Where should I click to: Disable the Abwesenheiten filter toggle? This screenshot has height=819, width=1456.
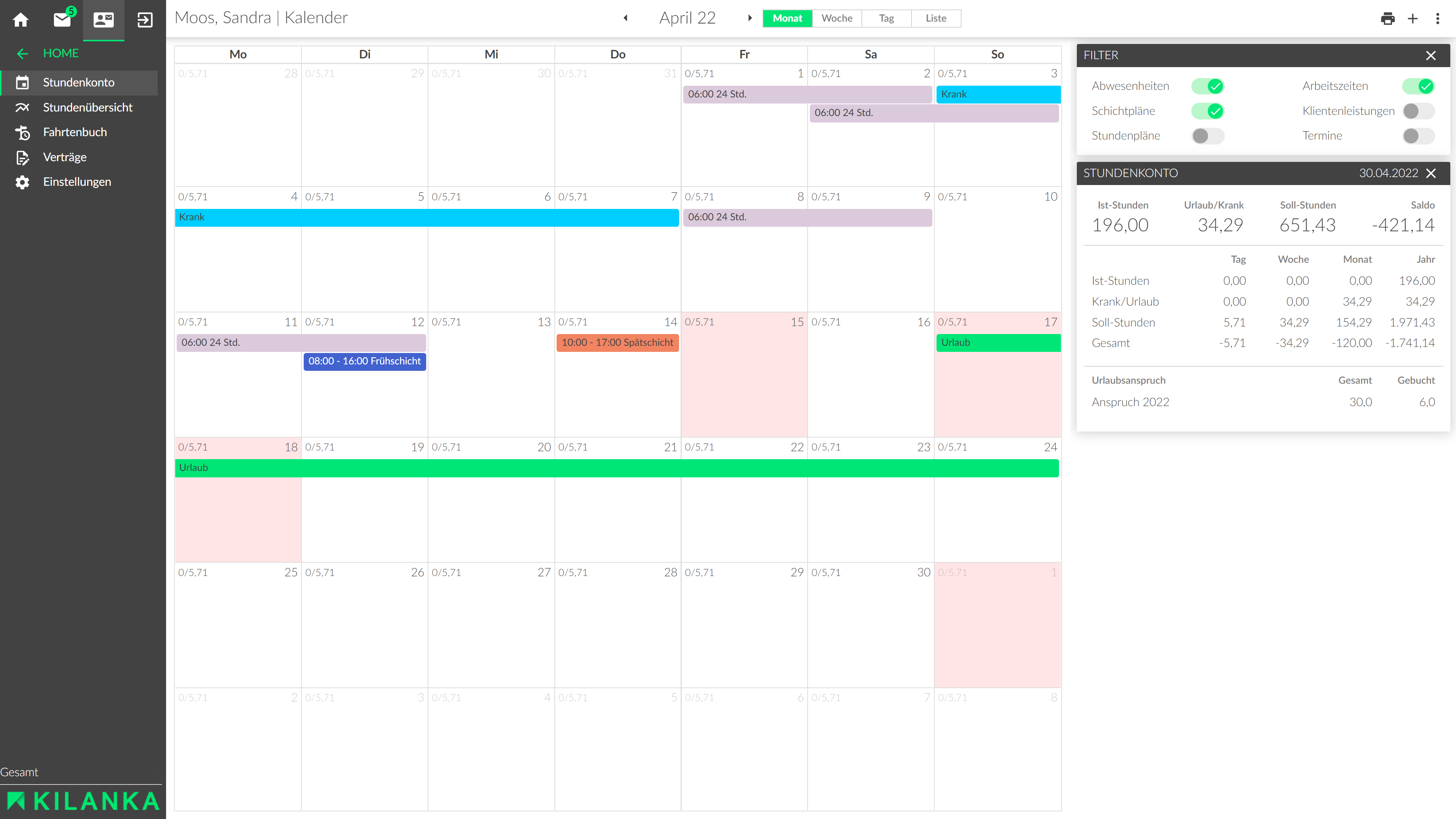tap(1207, 86)
